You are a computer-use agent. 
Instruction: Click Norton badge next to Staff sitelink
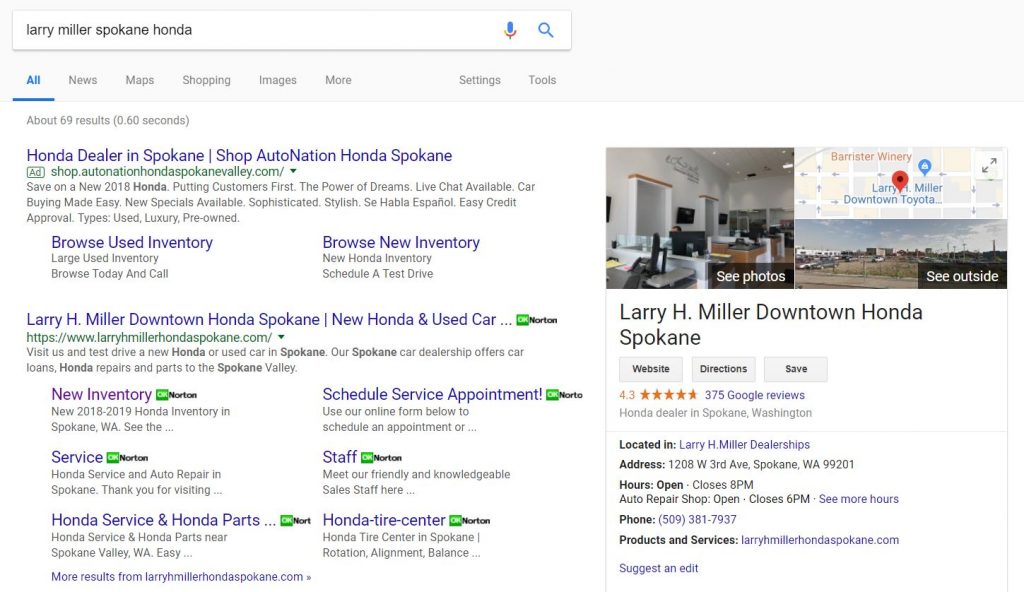tap(381, 457)
